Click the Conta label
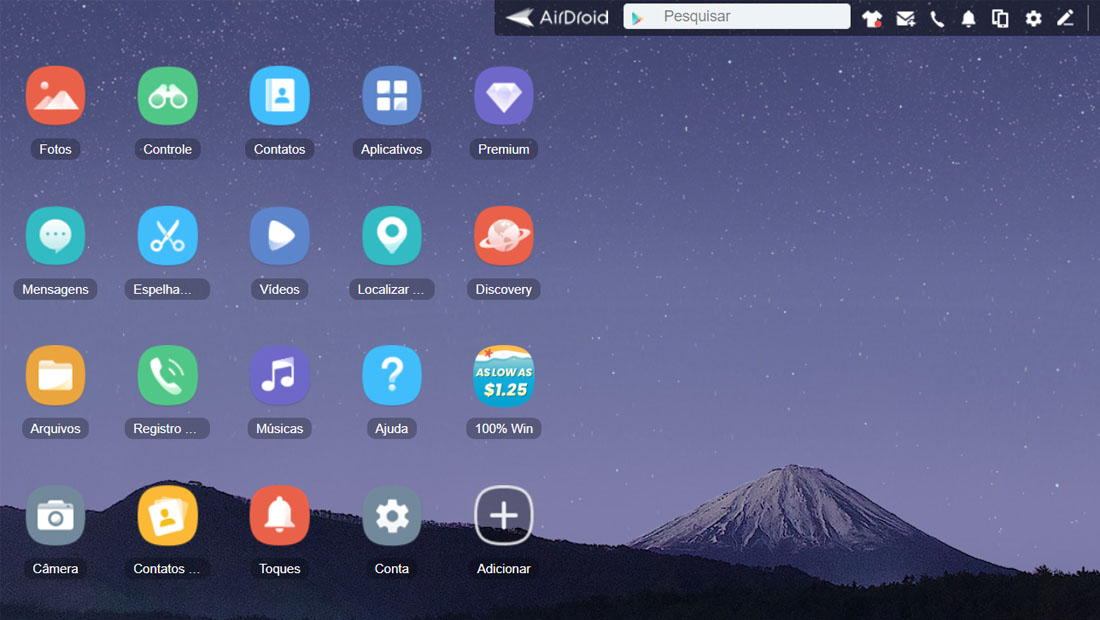Viewport: 1100px width, 620px height. tap(391, 569)
